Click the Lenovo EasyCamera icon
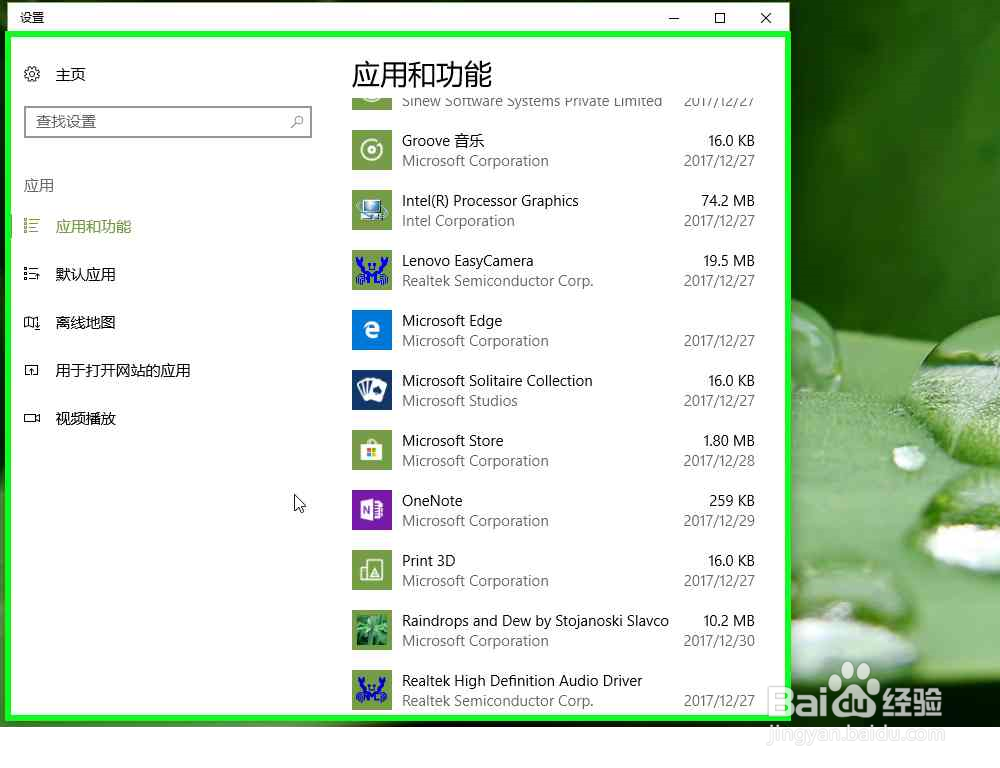This screenshot has width=1000, height=768. (372, 270)
